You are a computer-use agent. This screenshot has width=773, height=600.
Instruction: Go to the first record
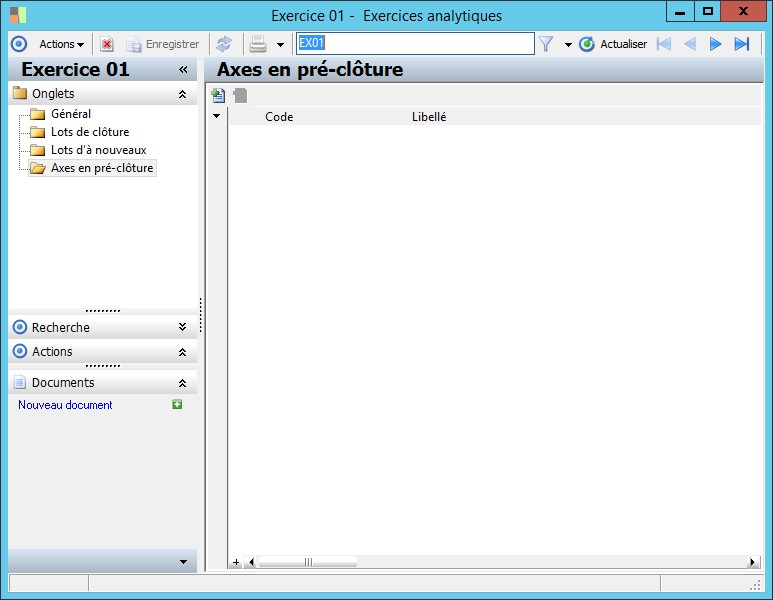coord(664,44)
